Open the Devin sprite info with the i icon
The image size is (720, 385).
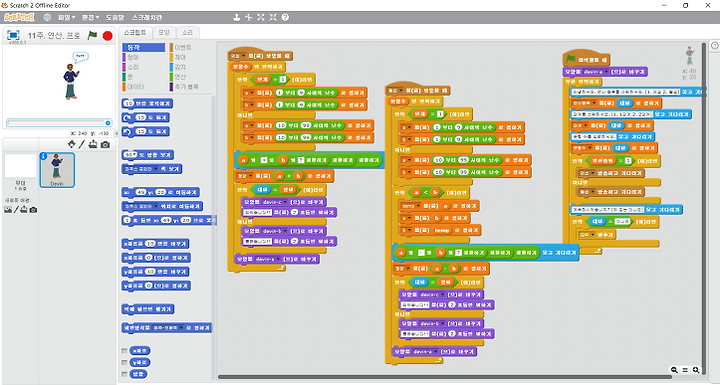43,156
